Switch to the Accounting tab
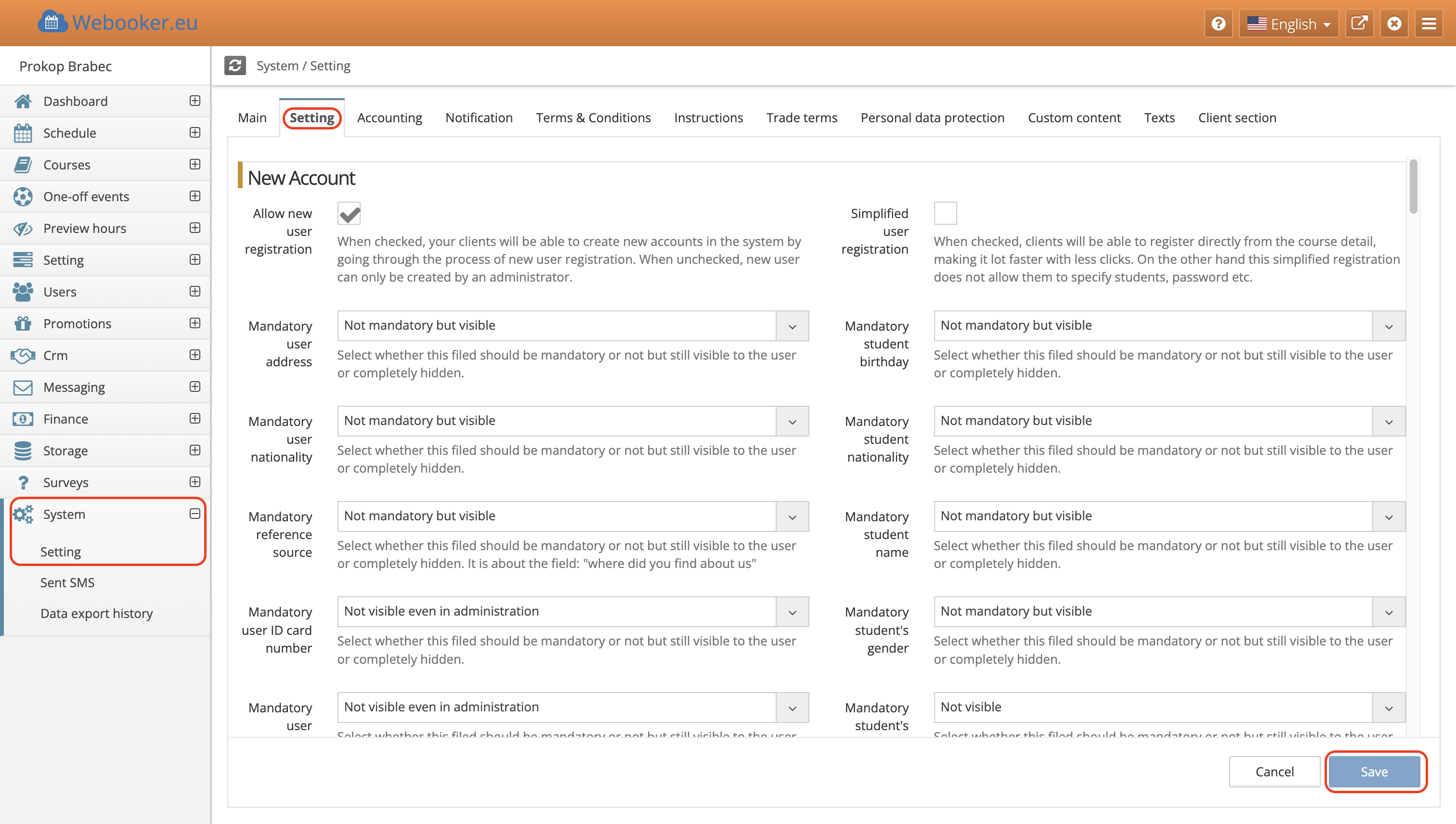The image size is (1456, 824). 390,118
